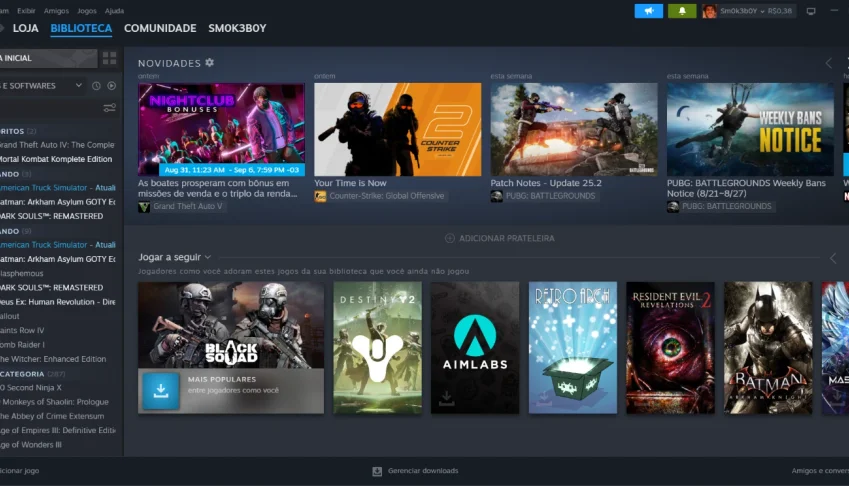Open the Sm0k3b0Y account dropdown
The height and width of the screenshot is (486, 849).
coord(756,11)
